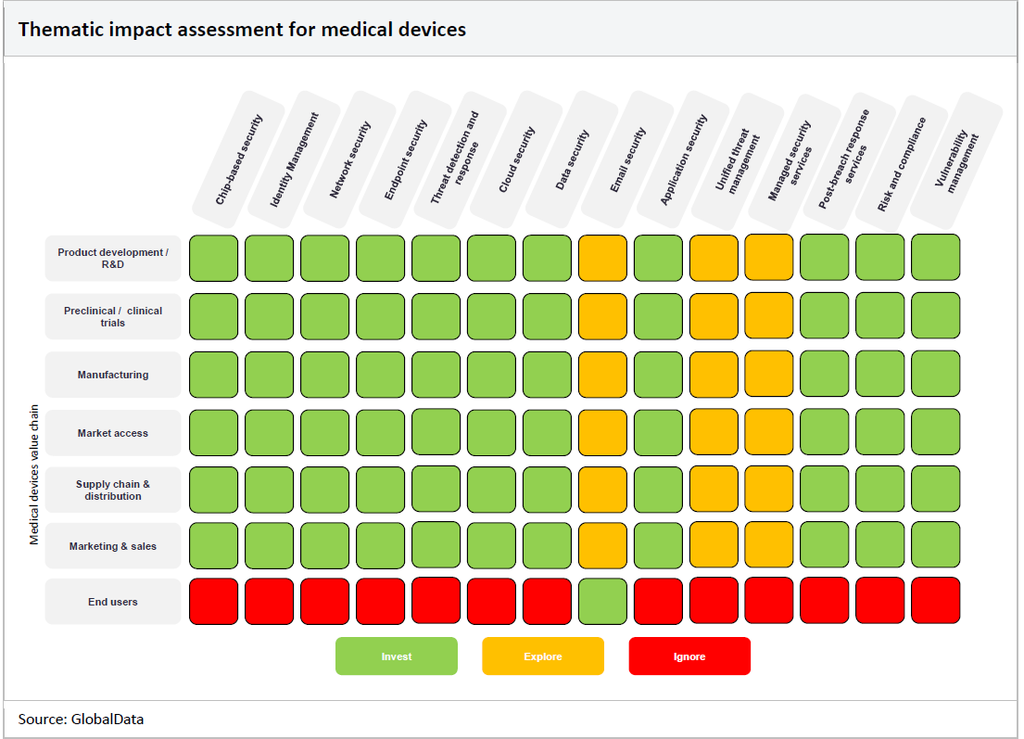Select the Product development / R&D row label

point(113,259)
